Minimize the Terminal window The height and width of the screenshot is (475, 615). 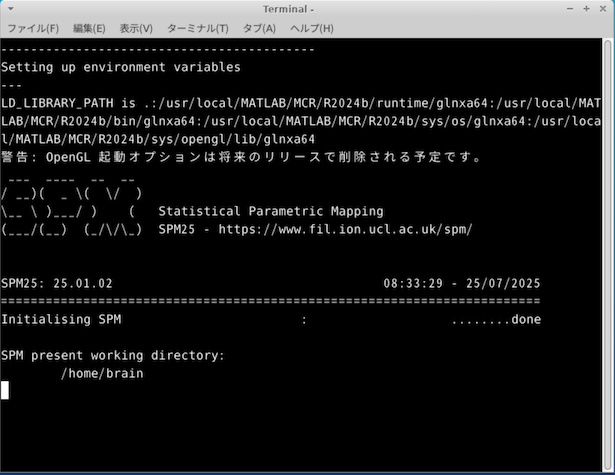pyautogui.click(x=570, y=9)
